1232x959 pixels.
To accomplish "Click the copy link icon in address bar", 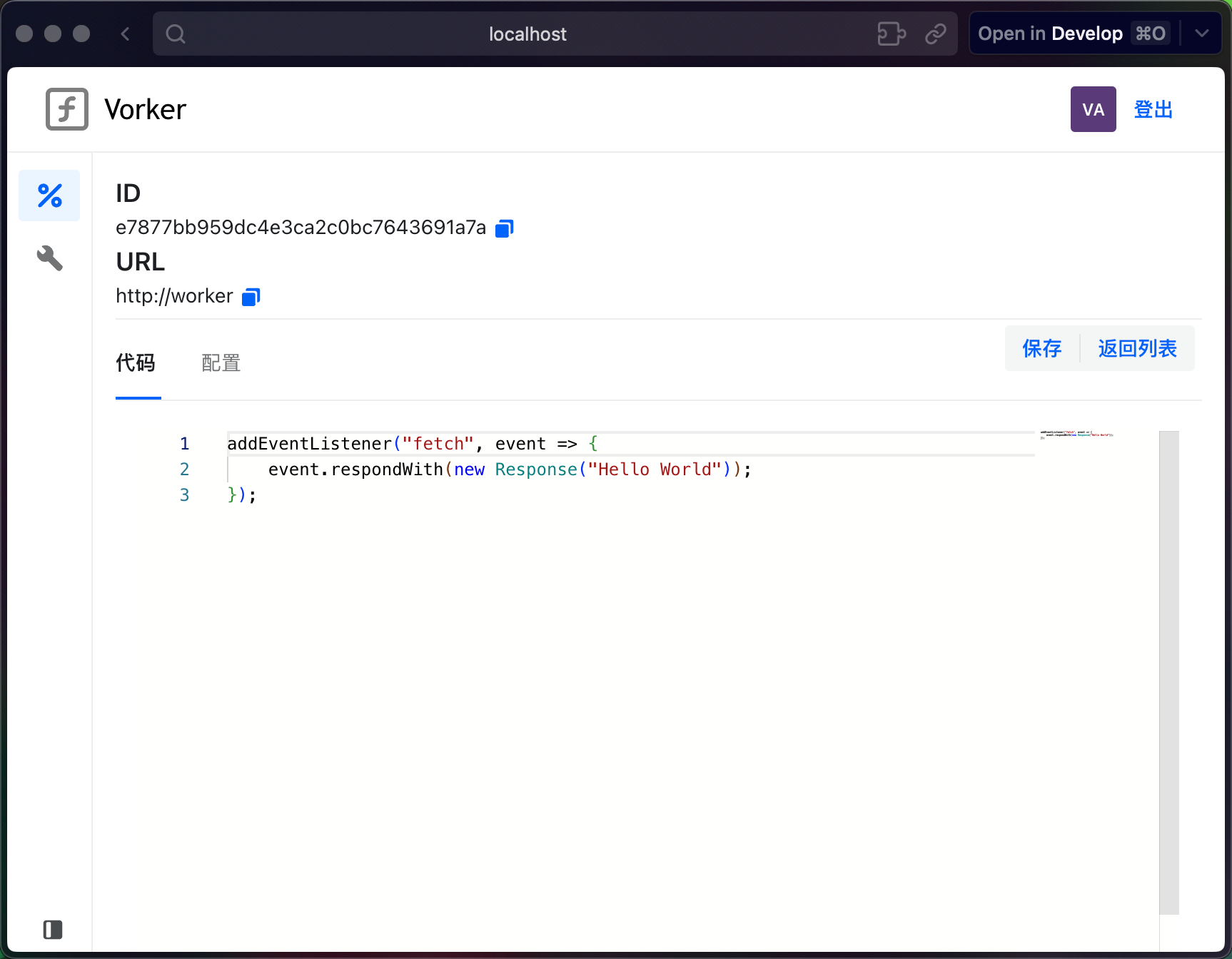I will point(935,34).
